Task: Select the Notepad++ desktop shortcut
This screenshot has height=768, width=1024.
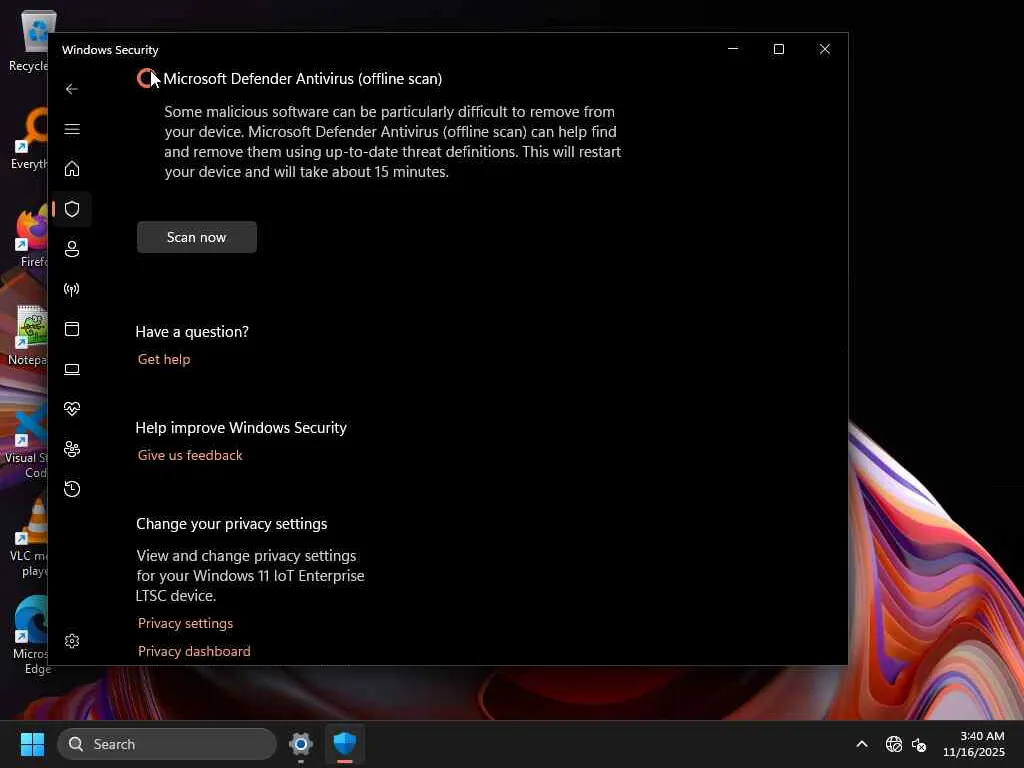Action: (29, 336)
